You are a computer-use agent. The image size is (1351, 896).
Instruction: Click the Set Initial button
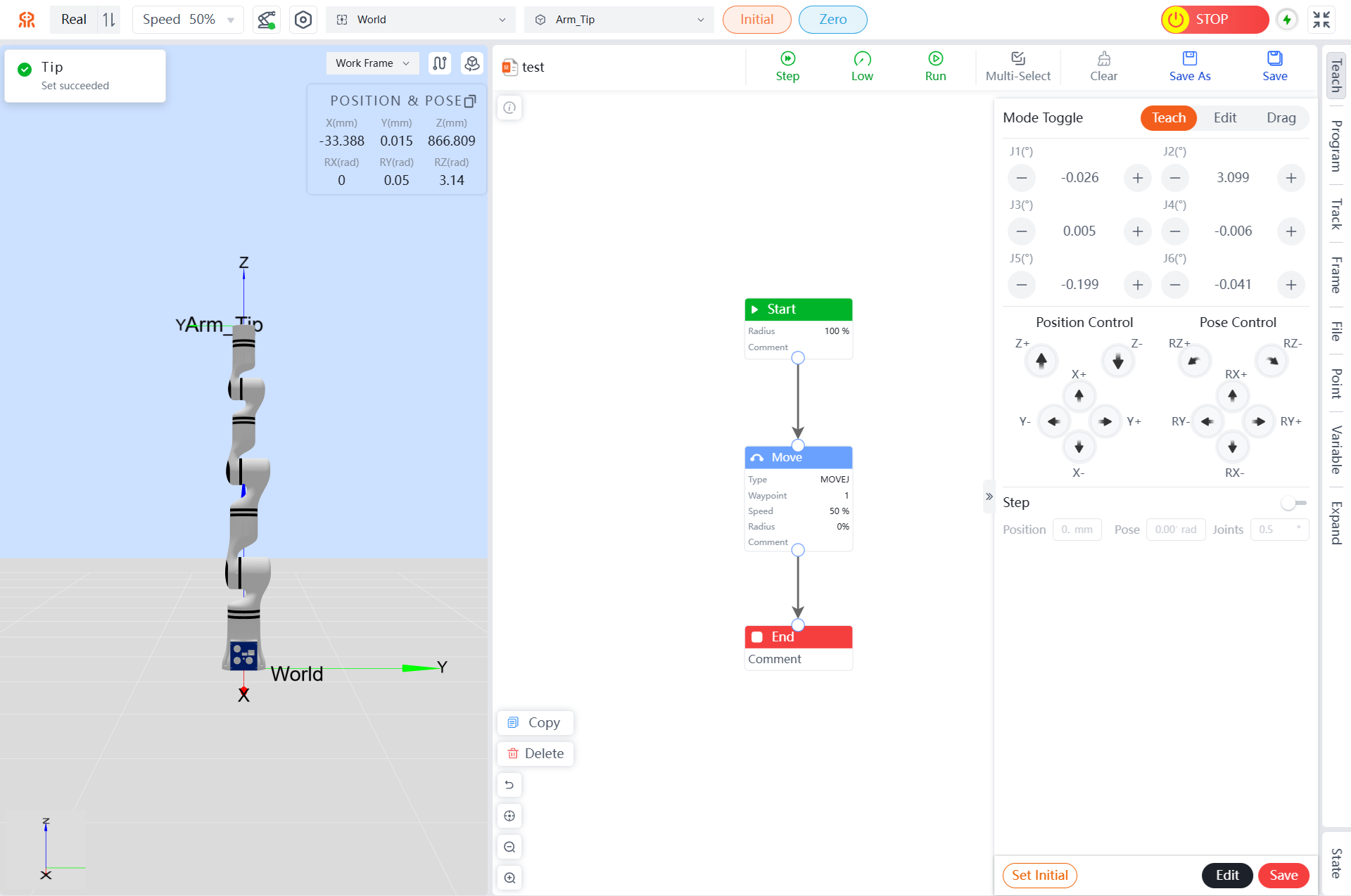pos(1039,875)
